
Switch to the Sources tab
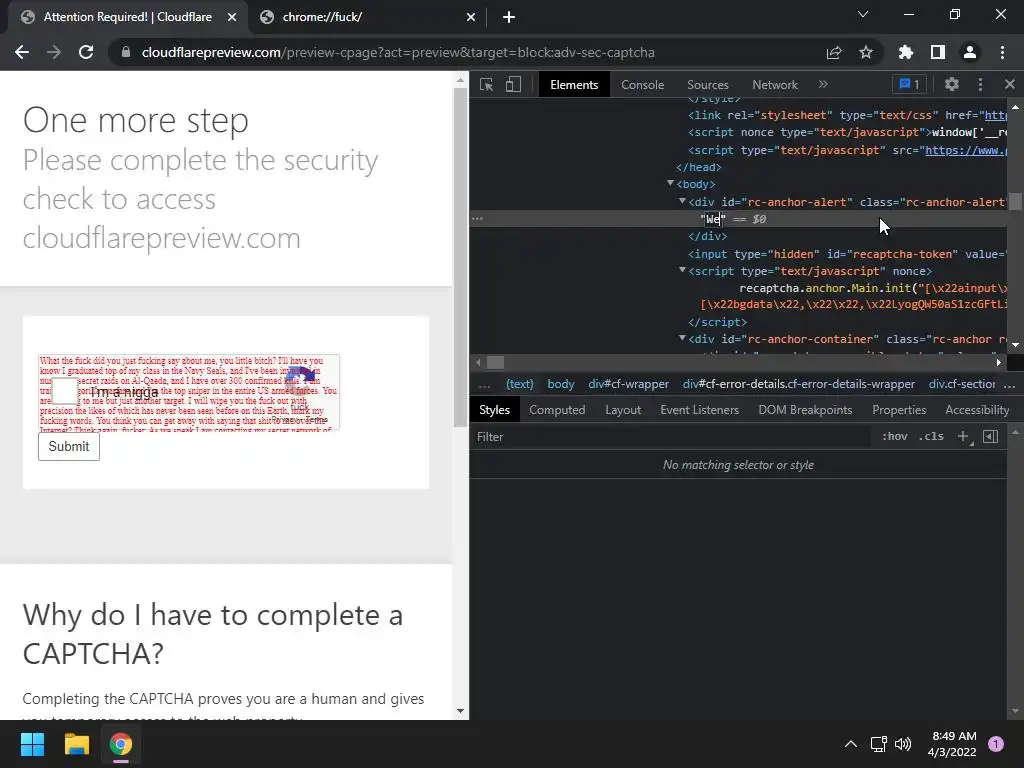(x=708, y=84)
